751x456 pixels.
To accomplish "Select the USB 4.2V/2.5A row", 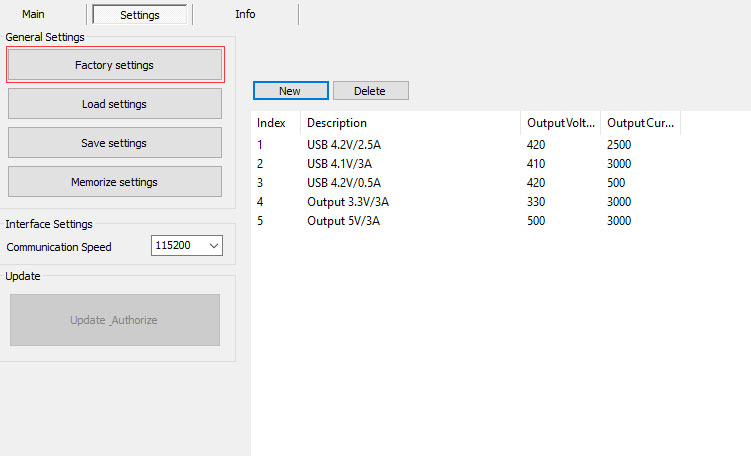I will tap(344, 145).
